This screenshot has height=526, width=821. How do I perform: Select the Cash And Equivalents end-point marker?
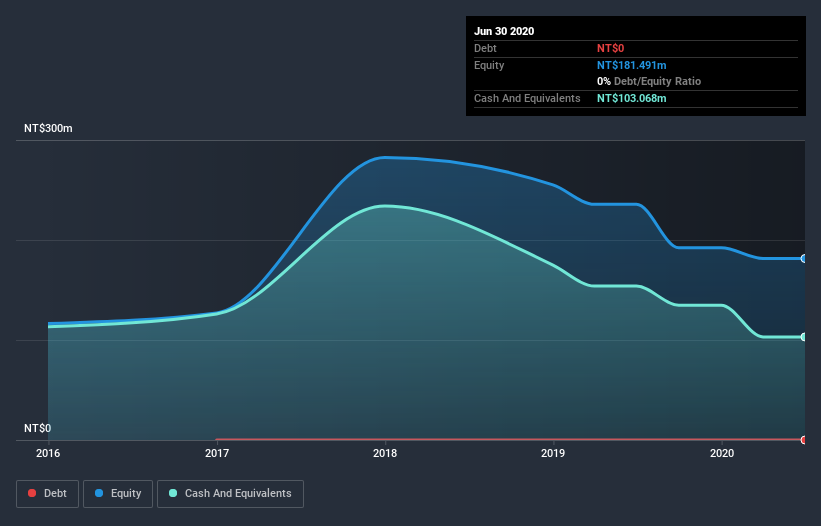(804, 337)
